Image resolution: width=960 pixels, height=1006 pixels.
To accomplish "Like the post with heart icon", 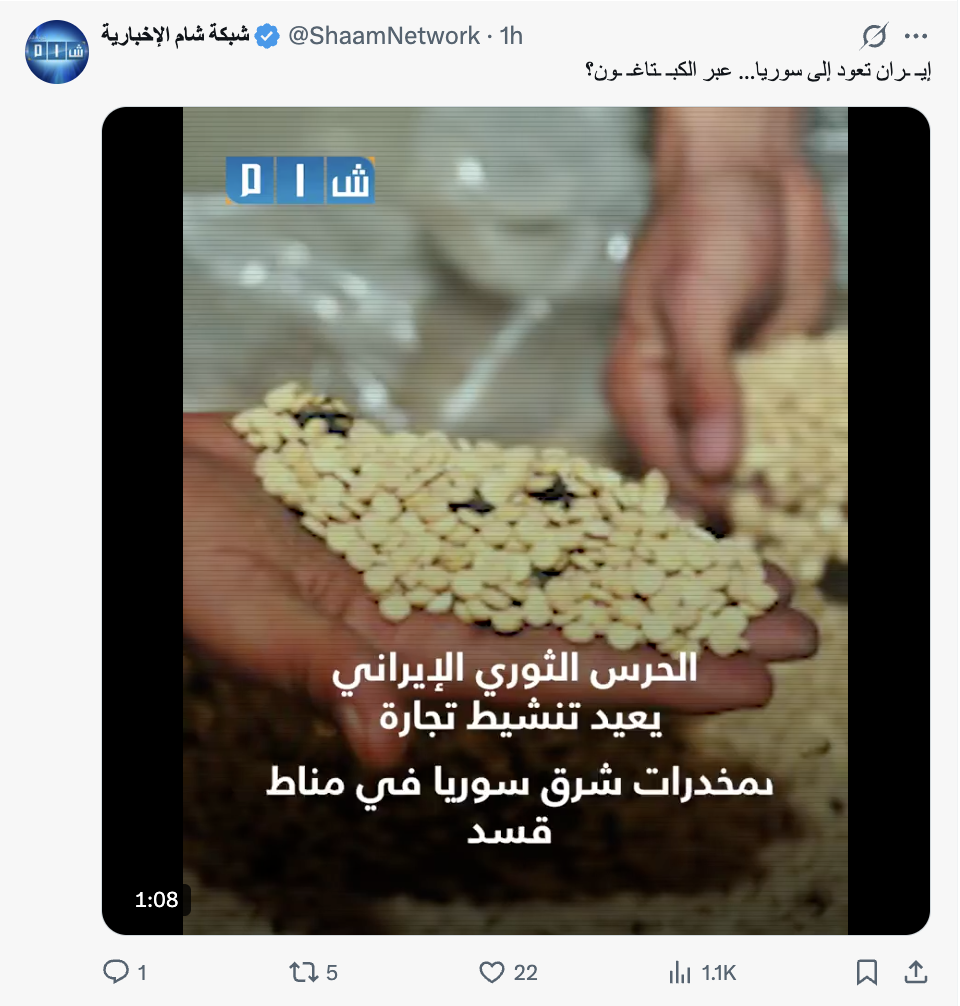I will [x=492, y=972].
